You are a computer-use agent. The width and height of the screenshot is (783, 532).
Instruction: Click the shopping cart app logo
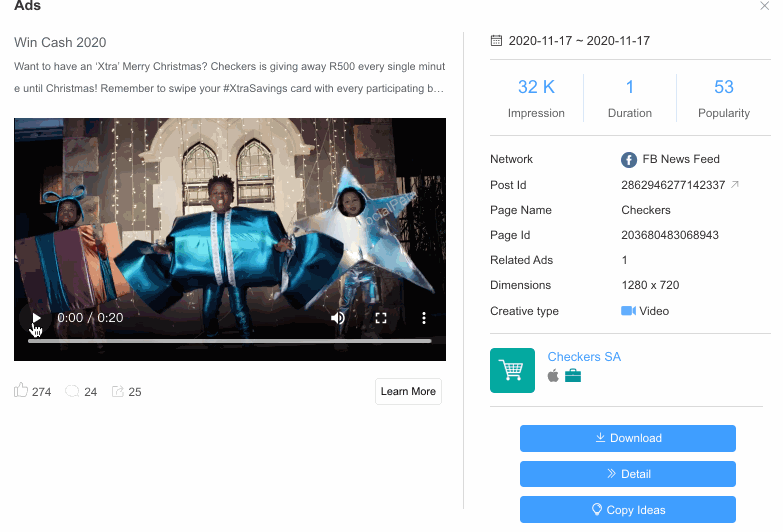point(512,371)
